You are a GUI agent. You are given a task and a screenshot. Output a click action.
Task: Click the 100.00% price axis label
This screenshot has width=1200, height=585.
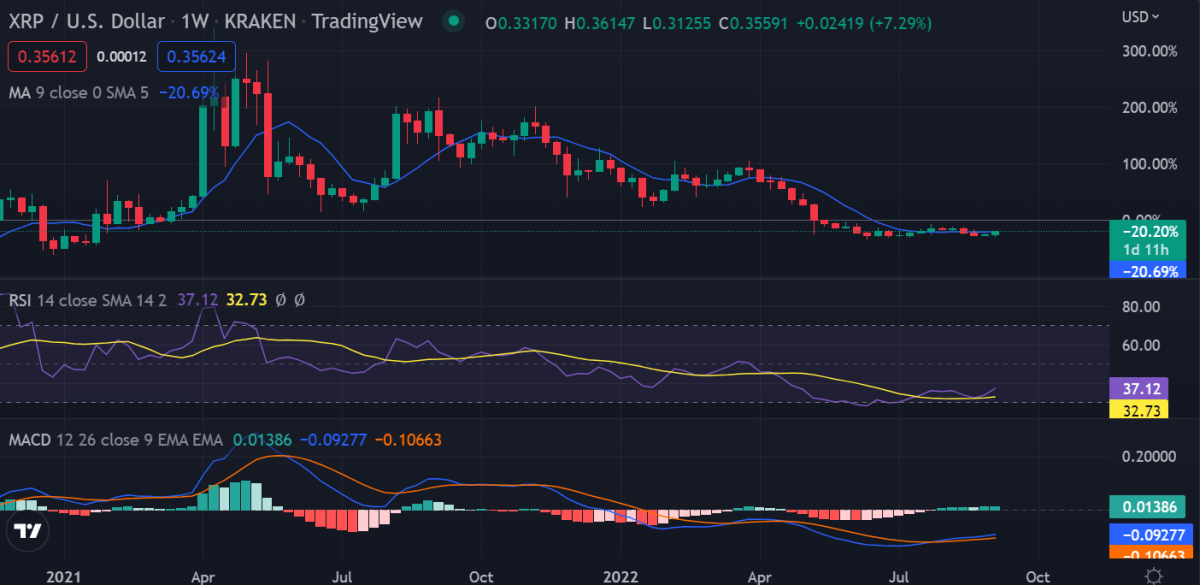click(x=1151, y=164)
